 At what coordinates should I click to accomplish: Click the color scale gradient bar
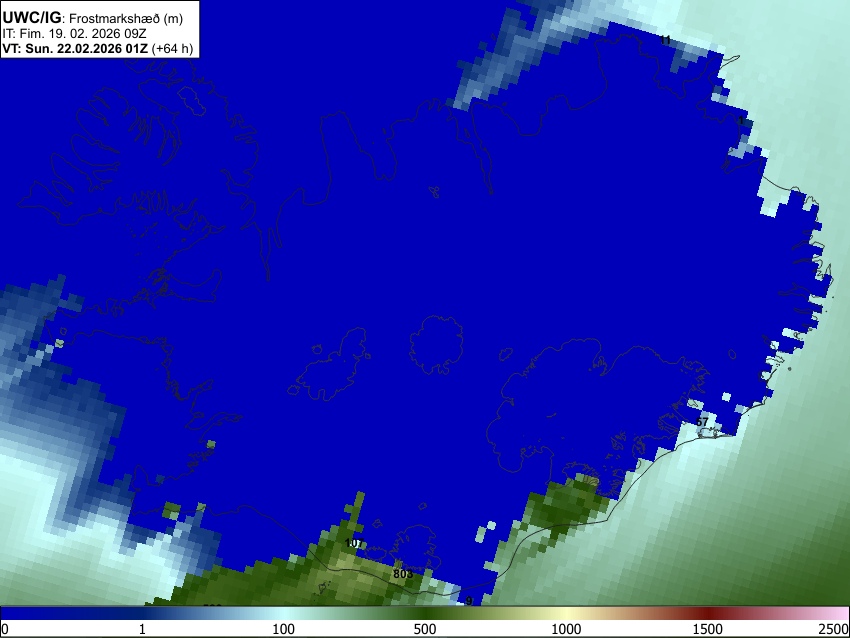[425, 613]
